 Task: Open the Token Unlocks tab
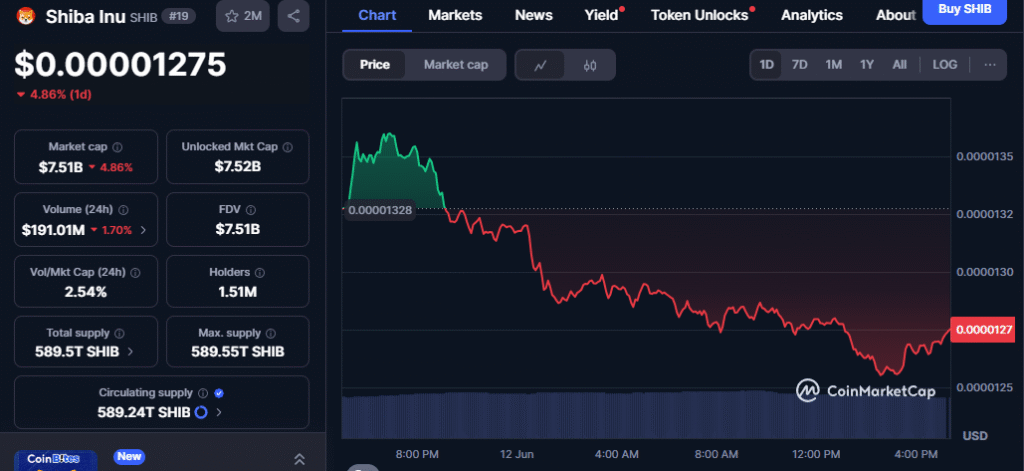[699, 15]
